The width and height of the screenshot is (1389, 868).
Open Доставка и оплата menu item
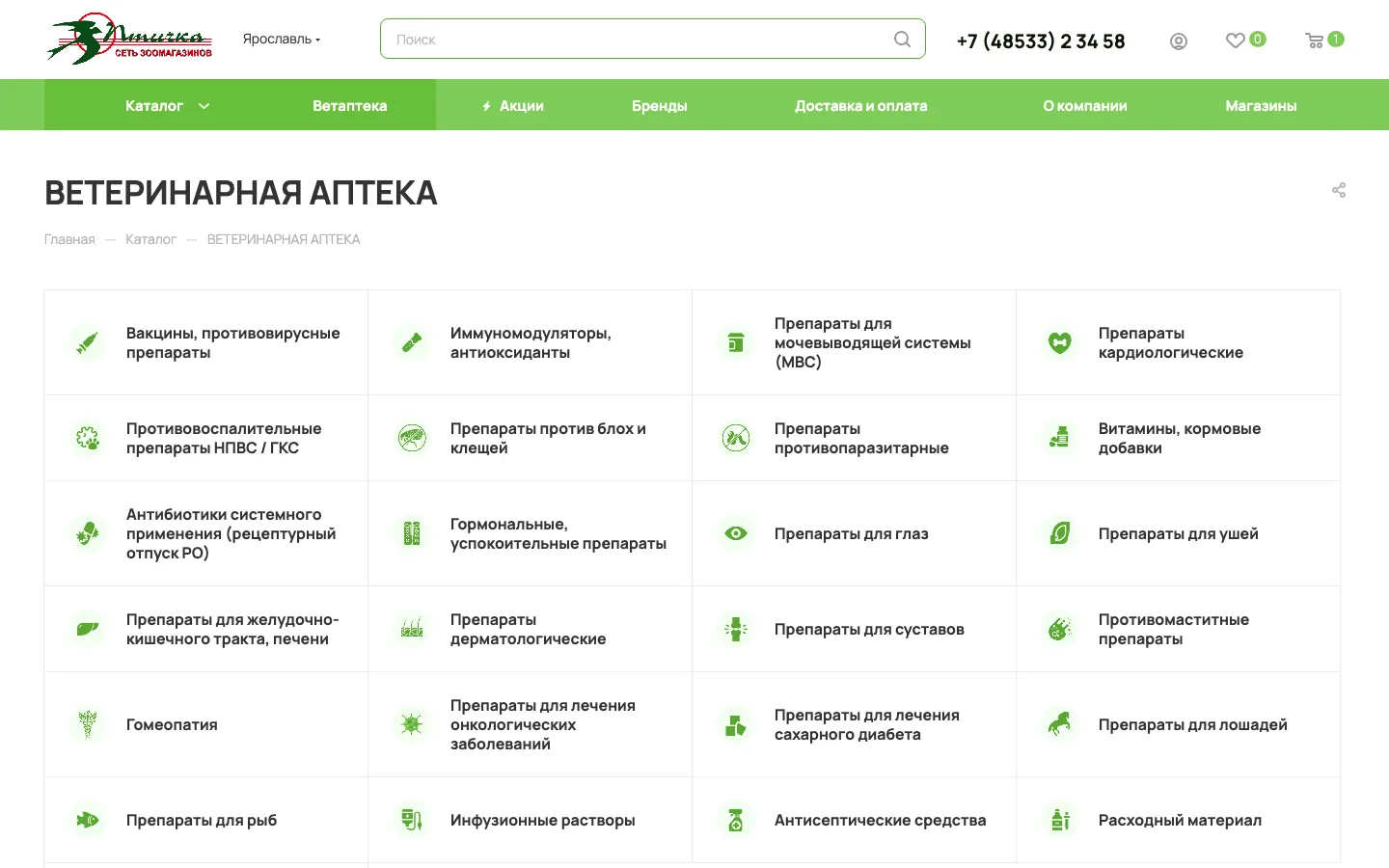pyautogui.click(x=860, y=105)
